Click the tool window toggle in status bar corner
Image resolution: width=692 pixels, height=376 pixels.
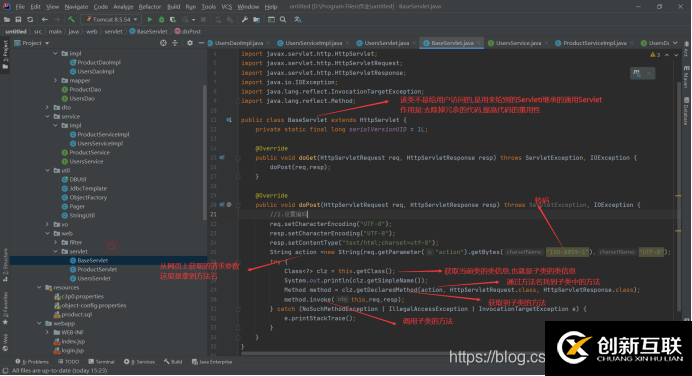(5, 371)
